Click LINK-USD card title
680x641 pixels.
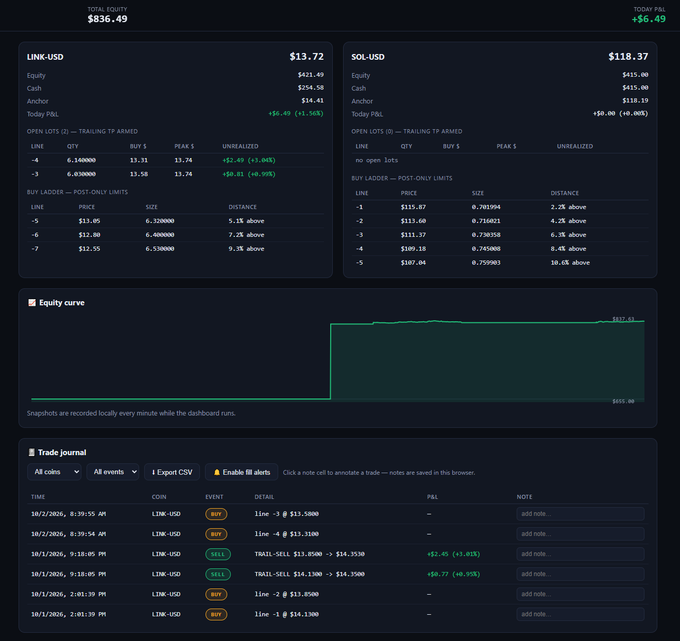point(45,57)
